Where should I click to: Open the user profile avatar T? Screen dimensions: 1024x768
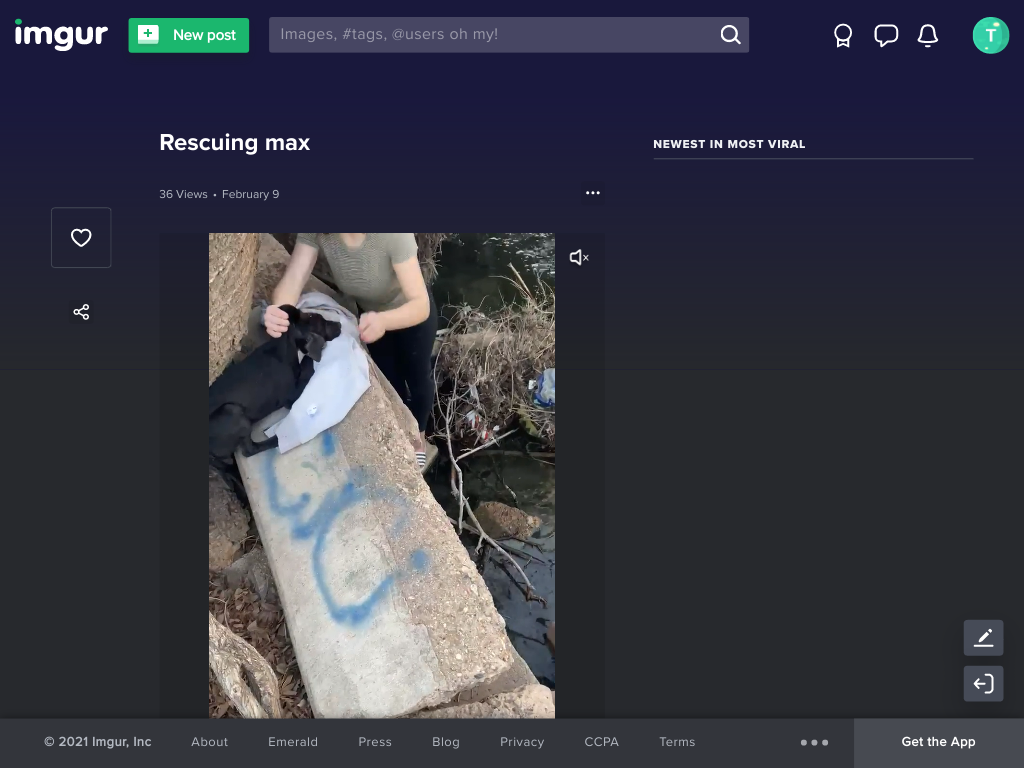(x=991, y=35)
